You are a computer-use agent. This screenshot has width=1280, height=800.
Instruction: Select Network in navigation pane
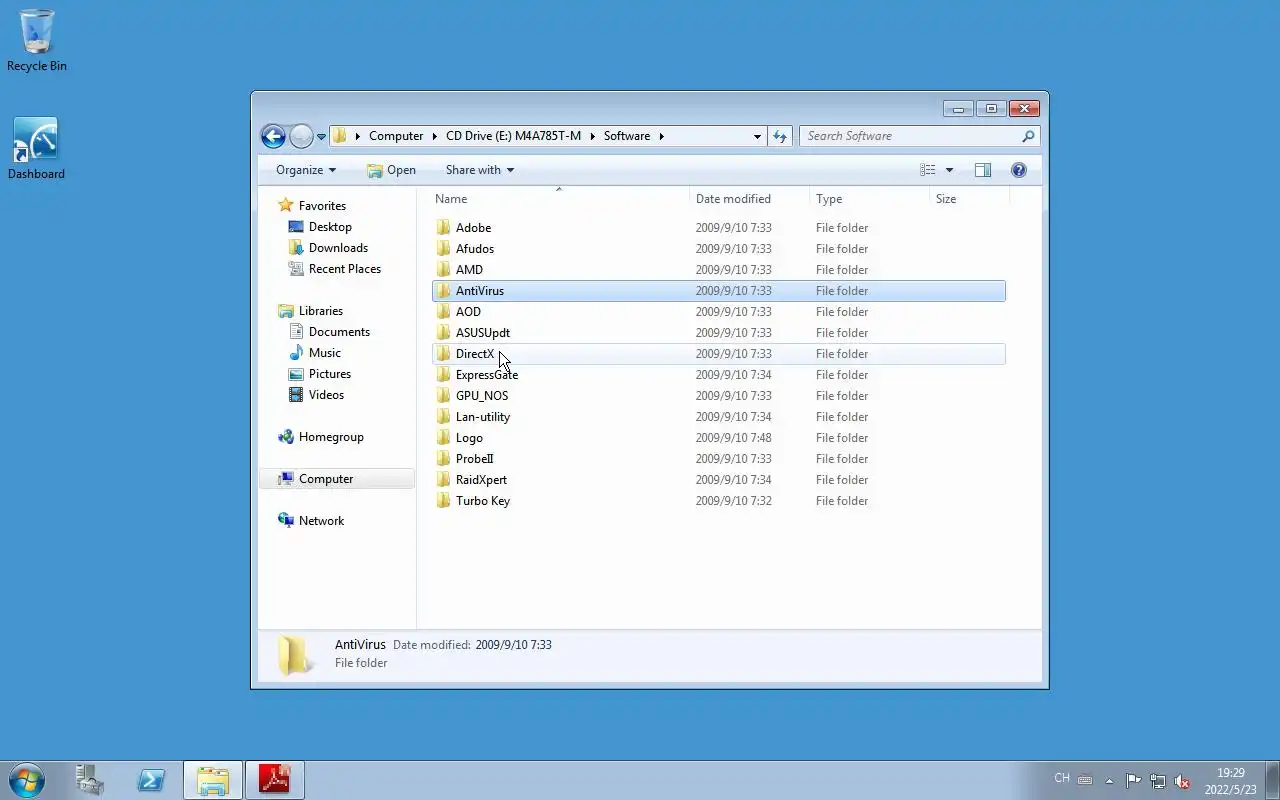tap(321, 521)
